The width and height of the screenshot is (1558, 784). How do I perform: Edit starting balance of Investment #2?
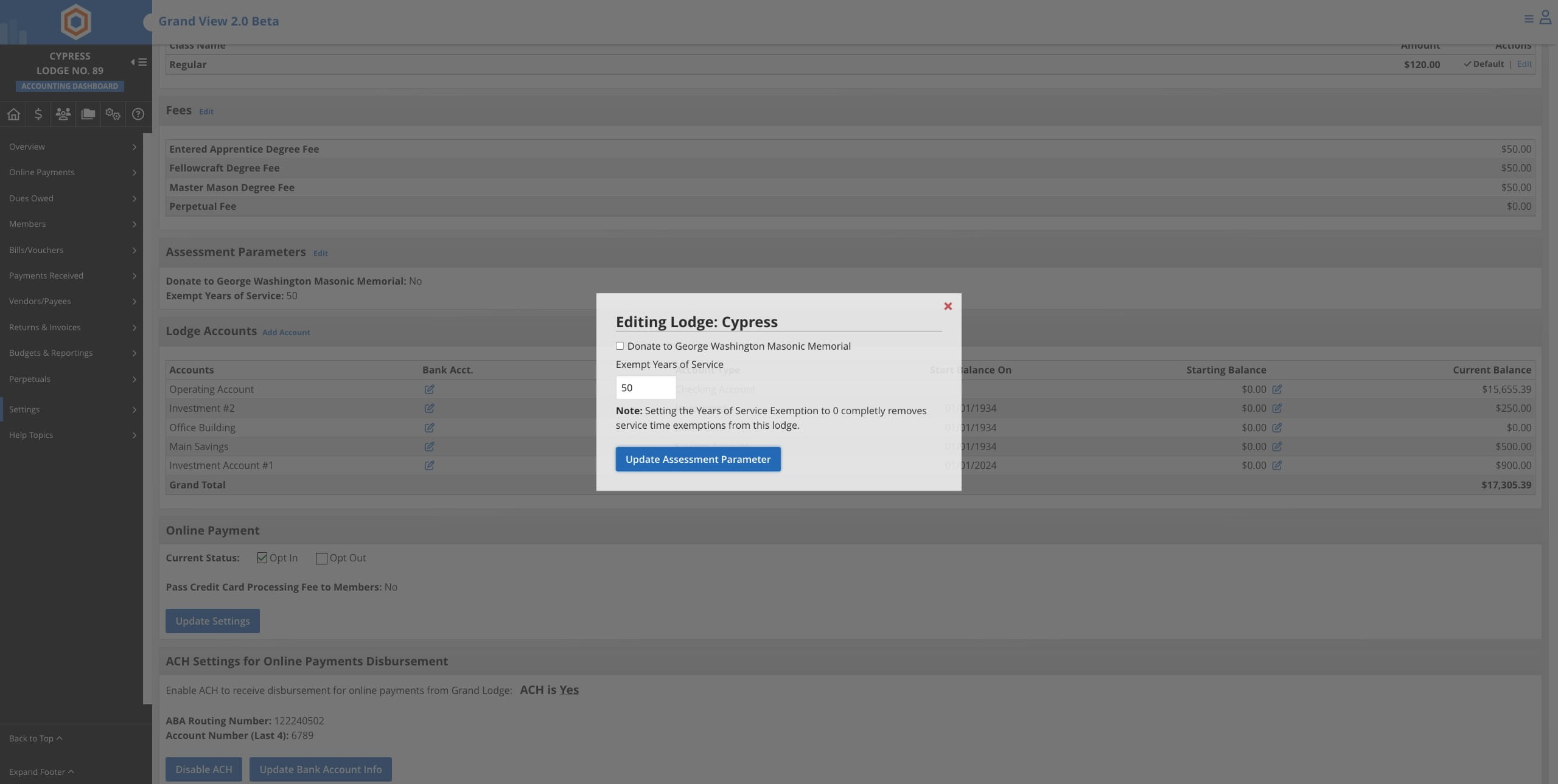coord(1277,408)
